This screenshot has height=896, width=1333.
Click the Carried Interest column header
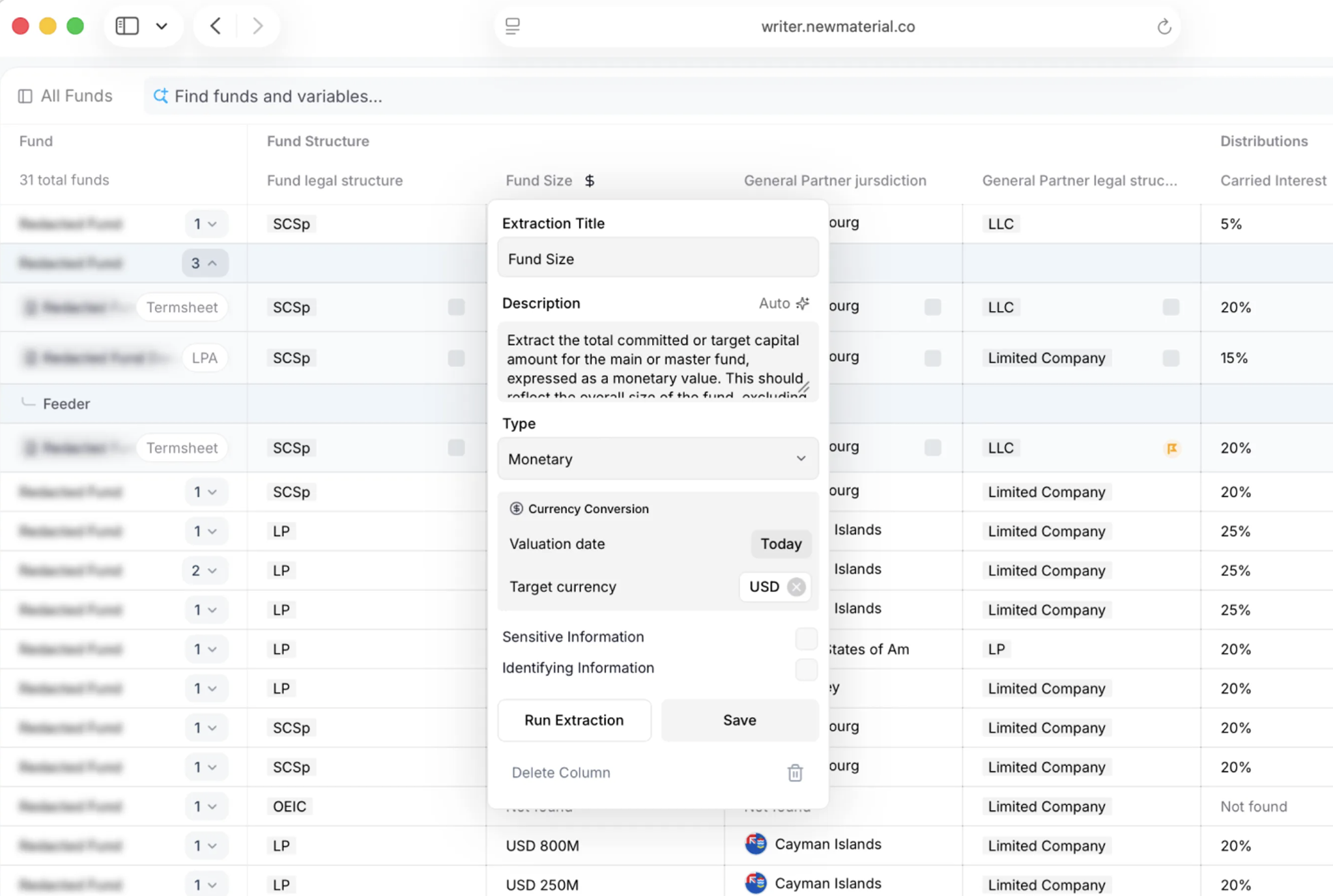coord(1273,180)
